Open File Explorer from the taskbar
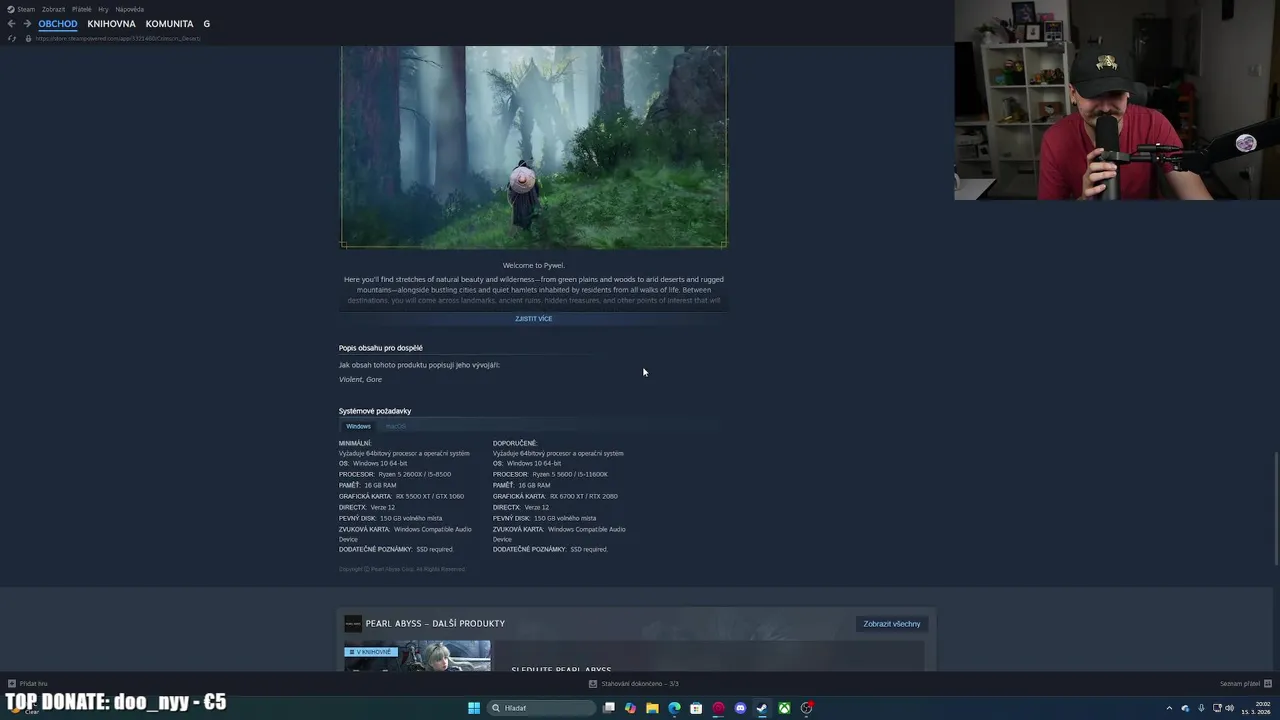1280x720 pixels. 652,708
